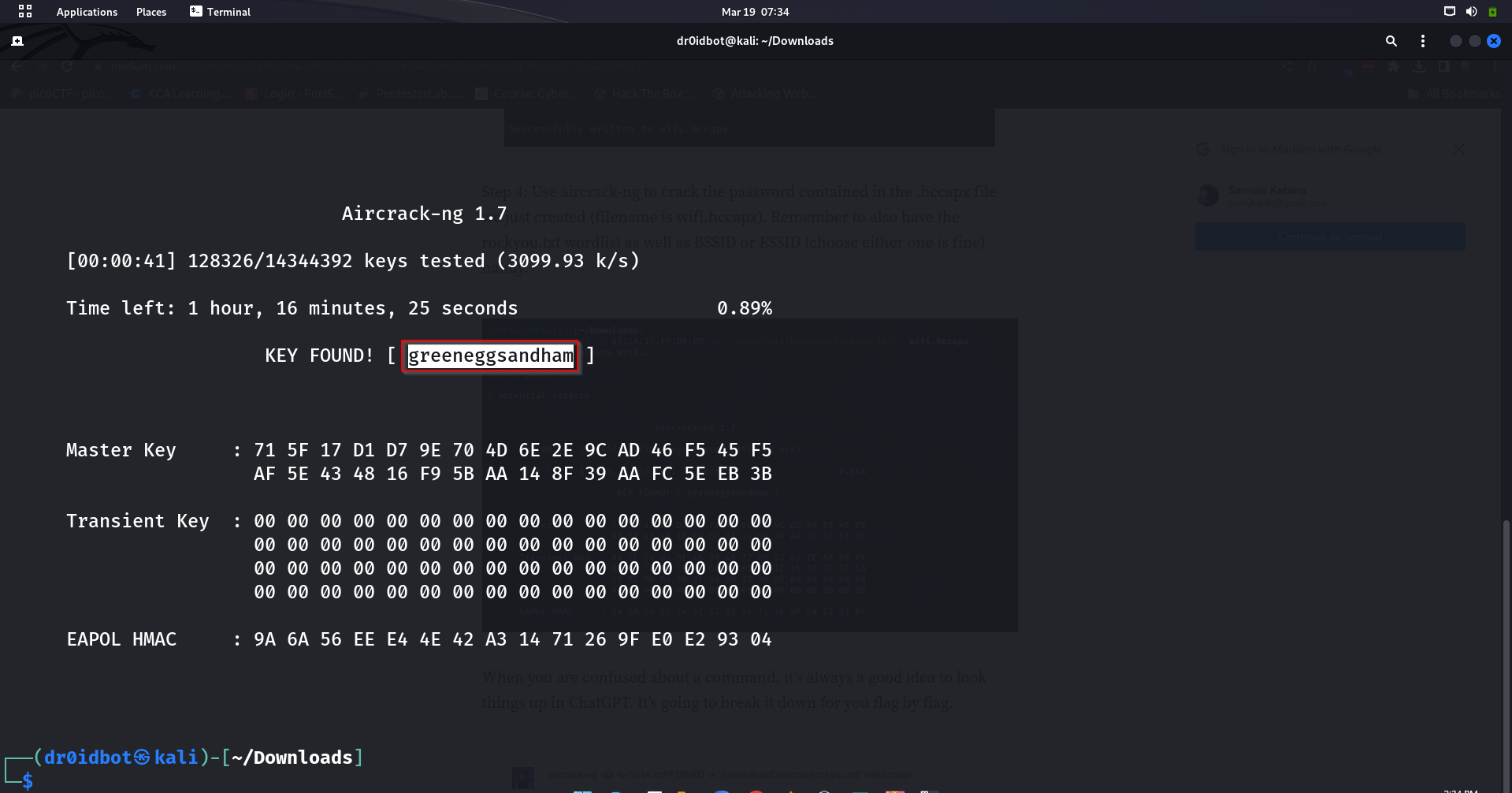Click the display screen icon in system tray
Viewport: 1512px width, 793px height.
[x=1449, y=11]
